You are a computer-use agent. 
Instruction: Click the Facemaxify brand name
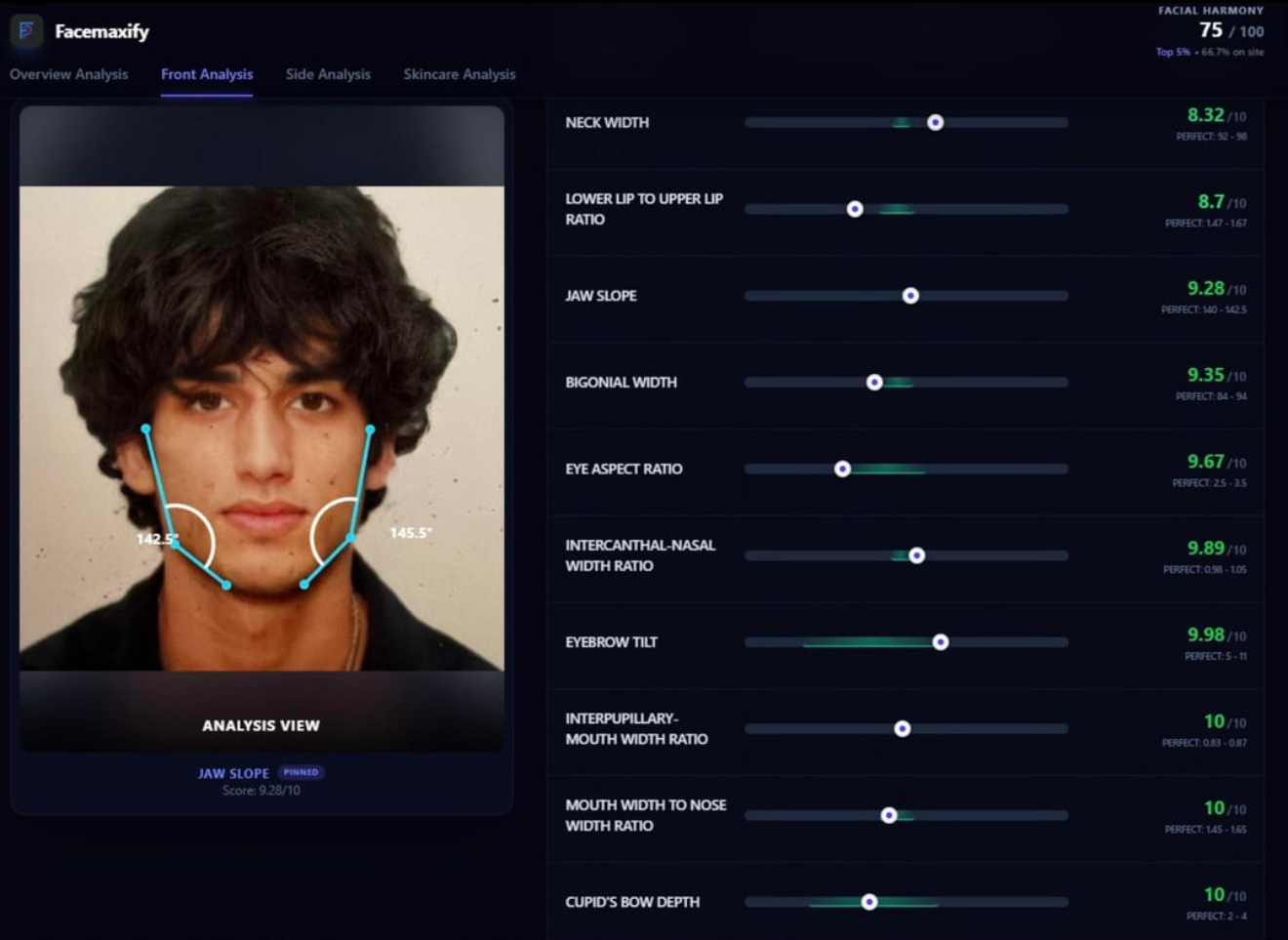101,31
